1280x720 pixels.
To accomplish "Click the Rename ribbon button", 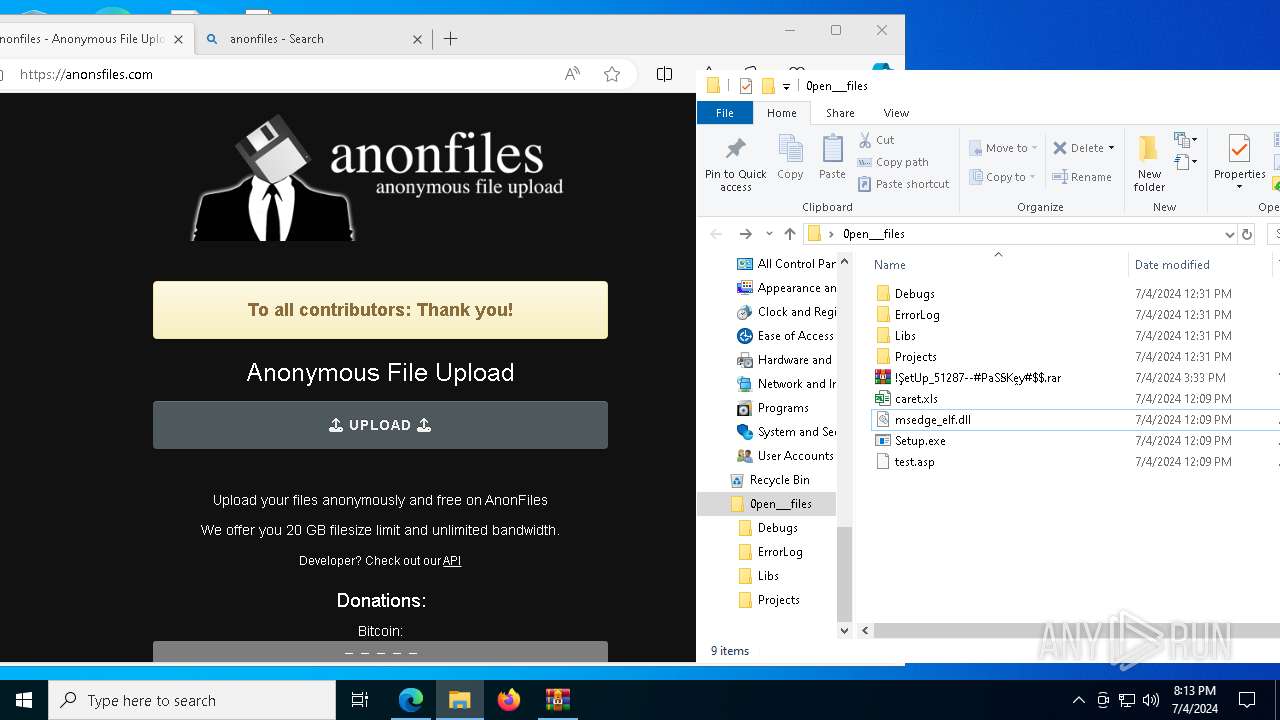I will coord(1082,177).
